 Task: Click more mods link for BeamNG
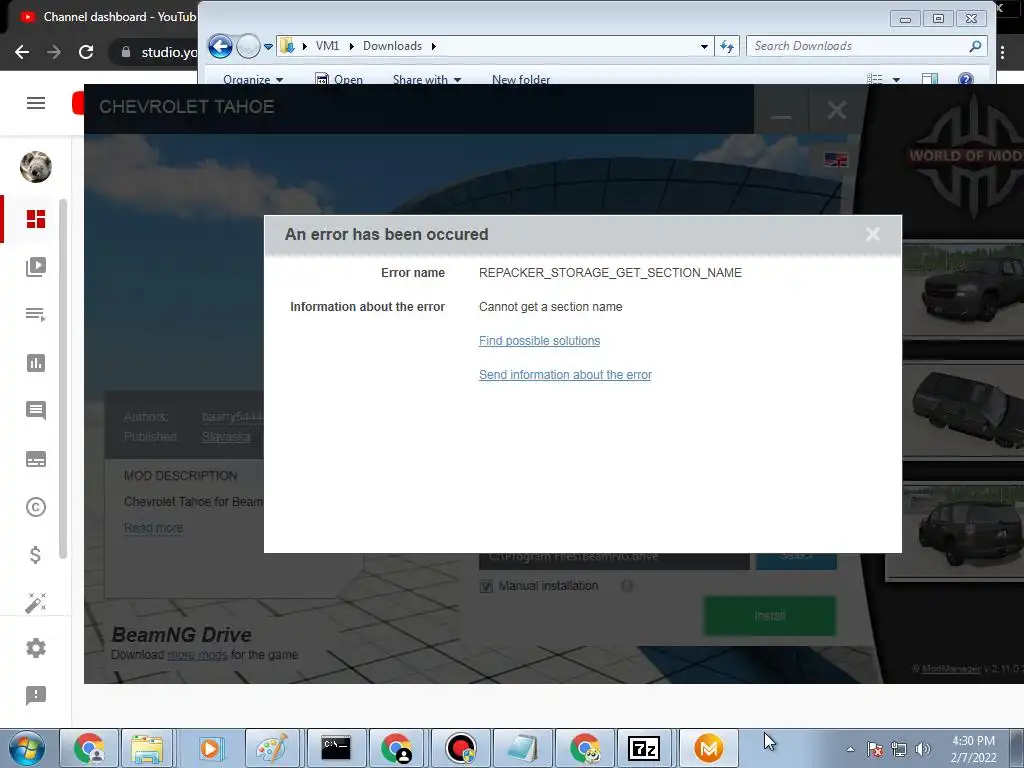coord(197,654)
